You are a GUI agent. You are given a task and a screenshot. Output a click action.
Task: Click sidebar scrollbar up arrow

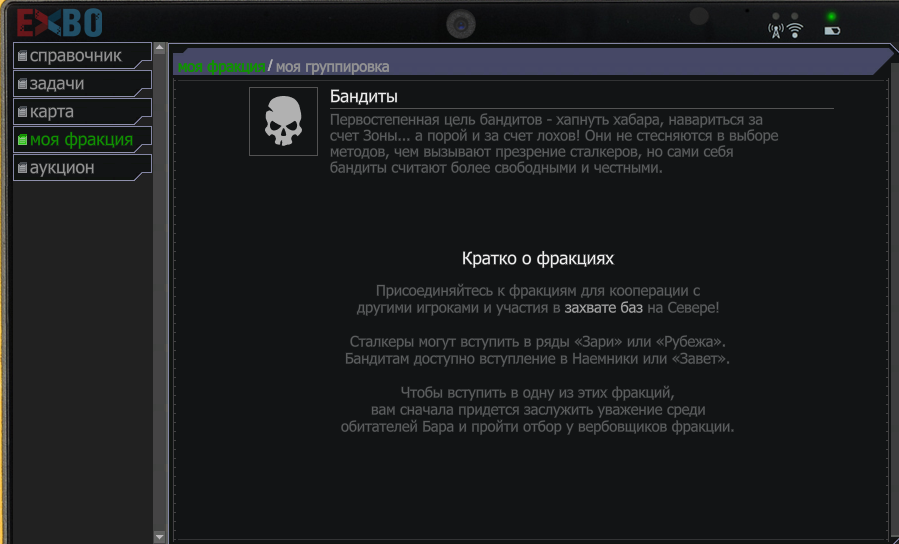pyautogui.click(x=159, y=48)
